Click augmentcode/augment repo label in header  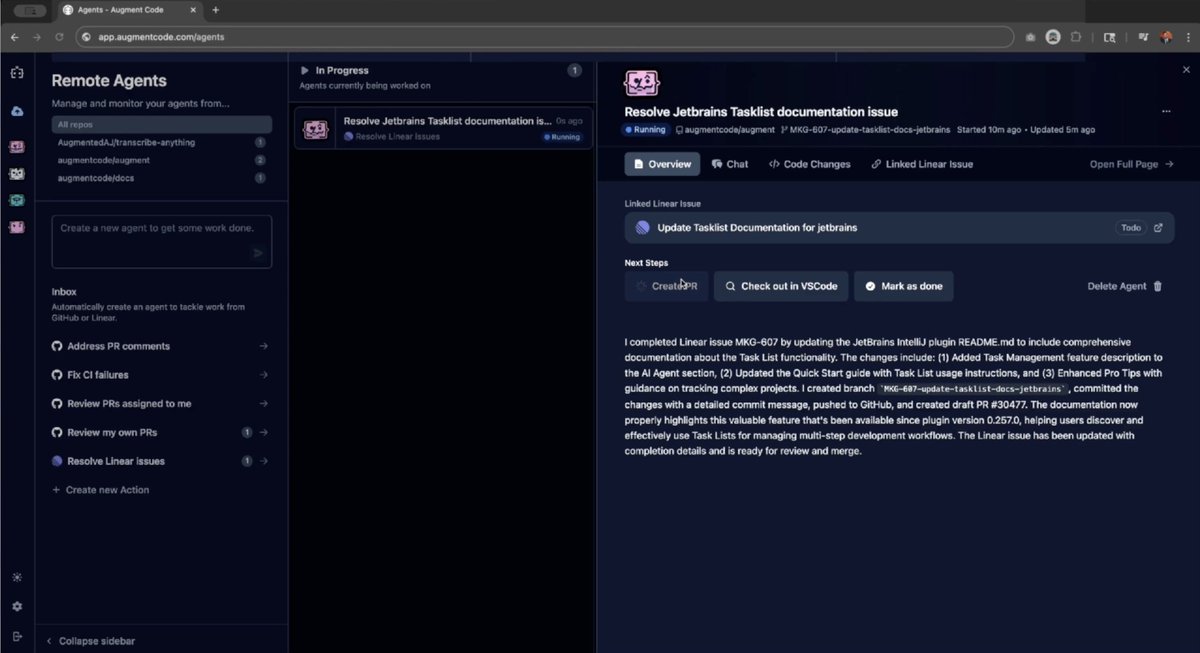(725, 130)
